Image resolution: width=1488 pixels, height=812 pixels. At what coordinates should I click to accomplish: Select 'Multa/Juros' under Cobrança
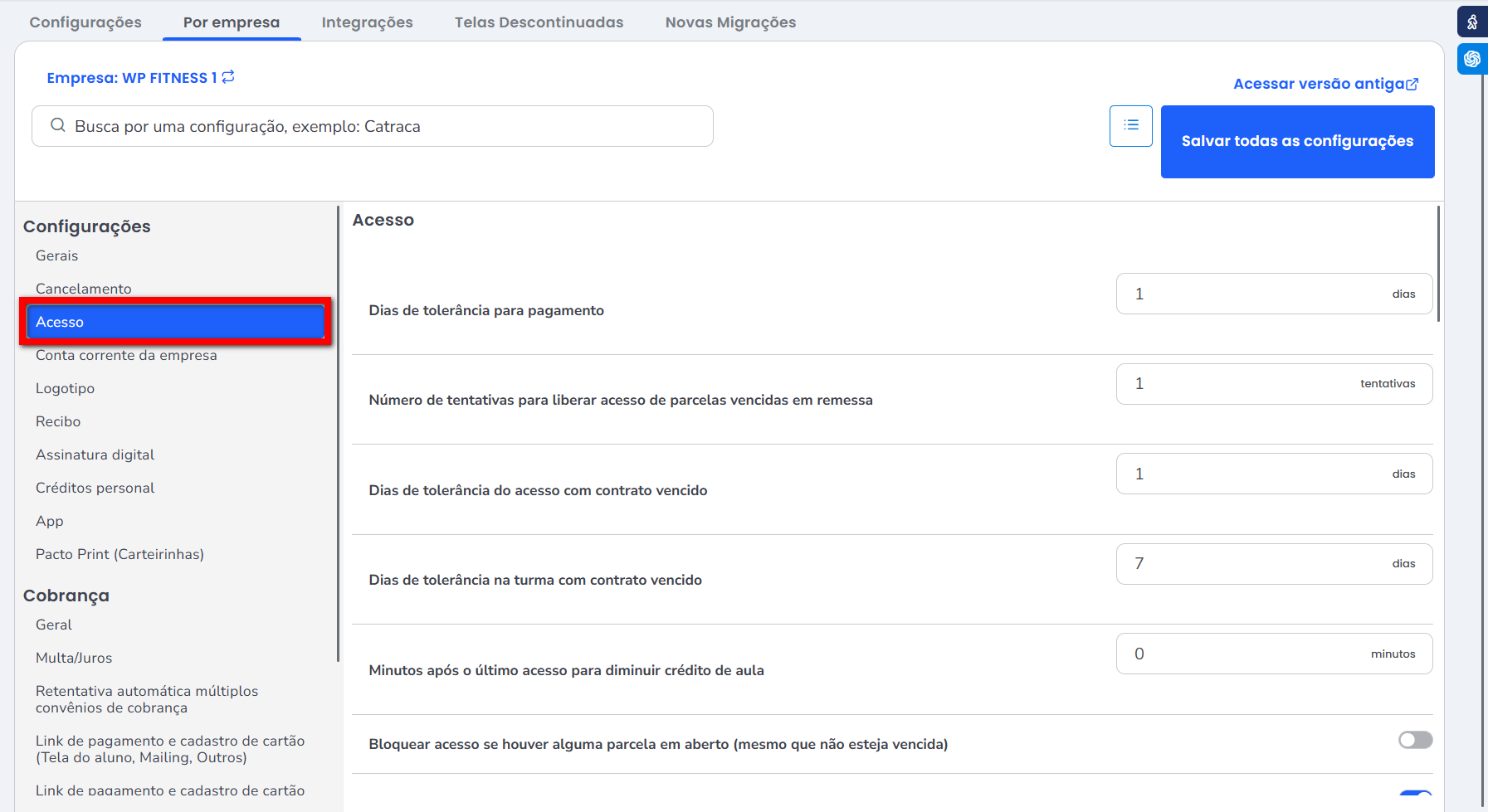[74, 658]
